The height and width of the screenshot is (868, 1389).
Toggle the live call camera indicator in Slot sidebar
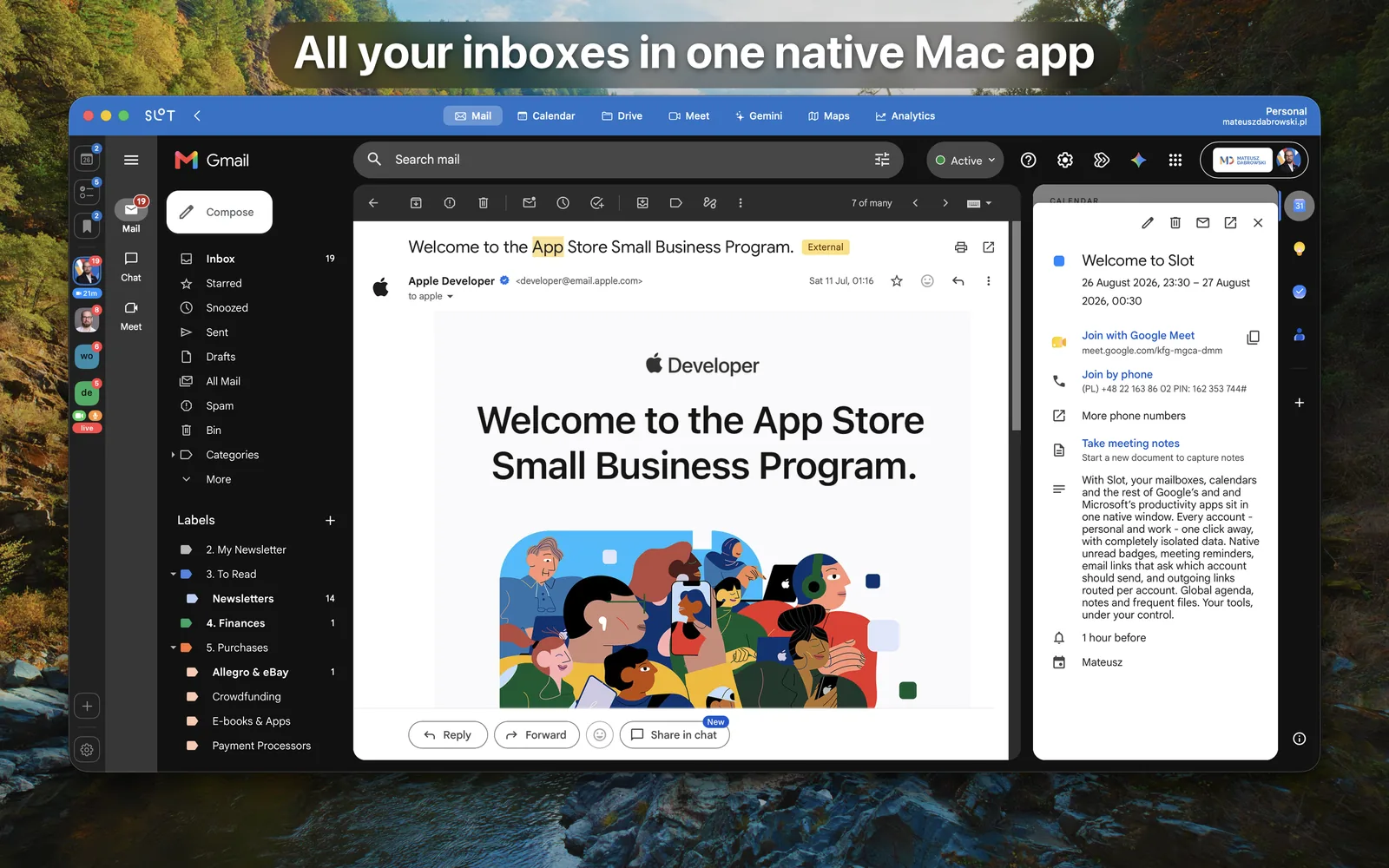pos(80,416)
